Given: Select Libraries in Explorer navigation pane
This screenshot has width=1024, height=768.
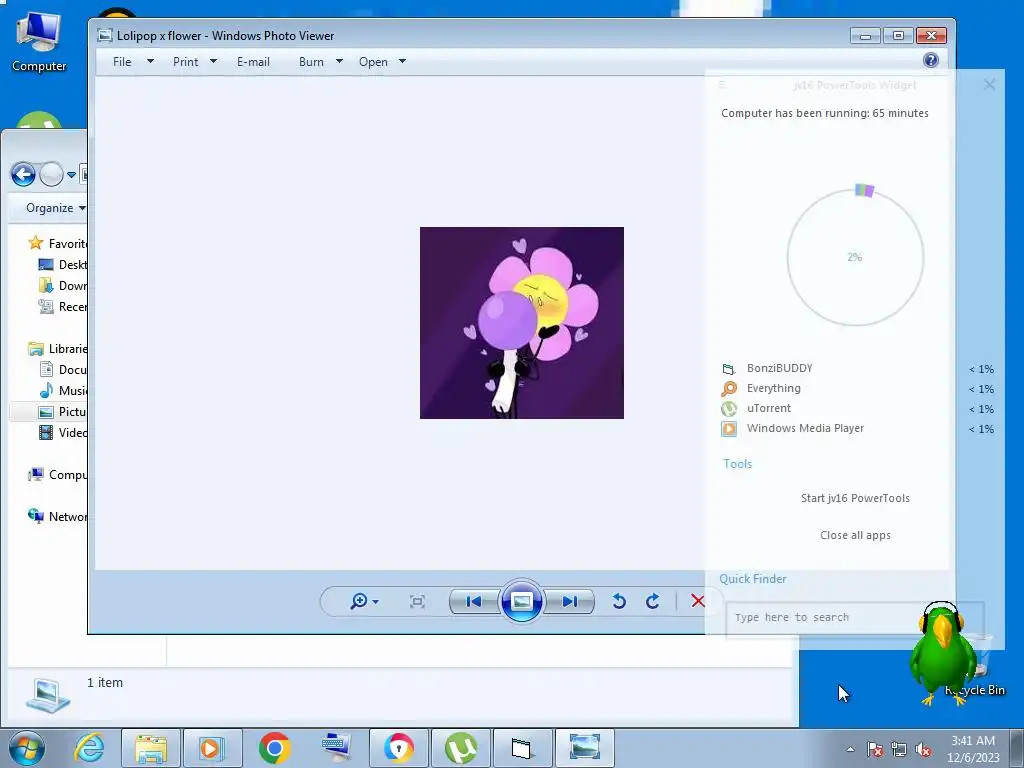Looking at the screenshot, I should 57,349.
